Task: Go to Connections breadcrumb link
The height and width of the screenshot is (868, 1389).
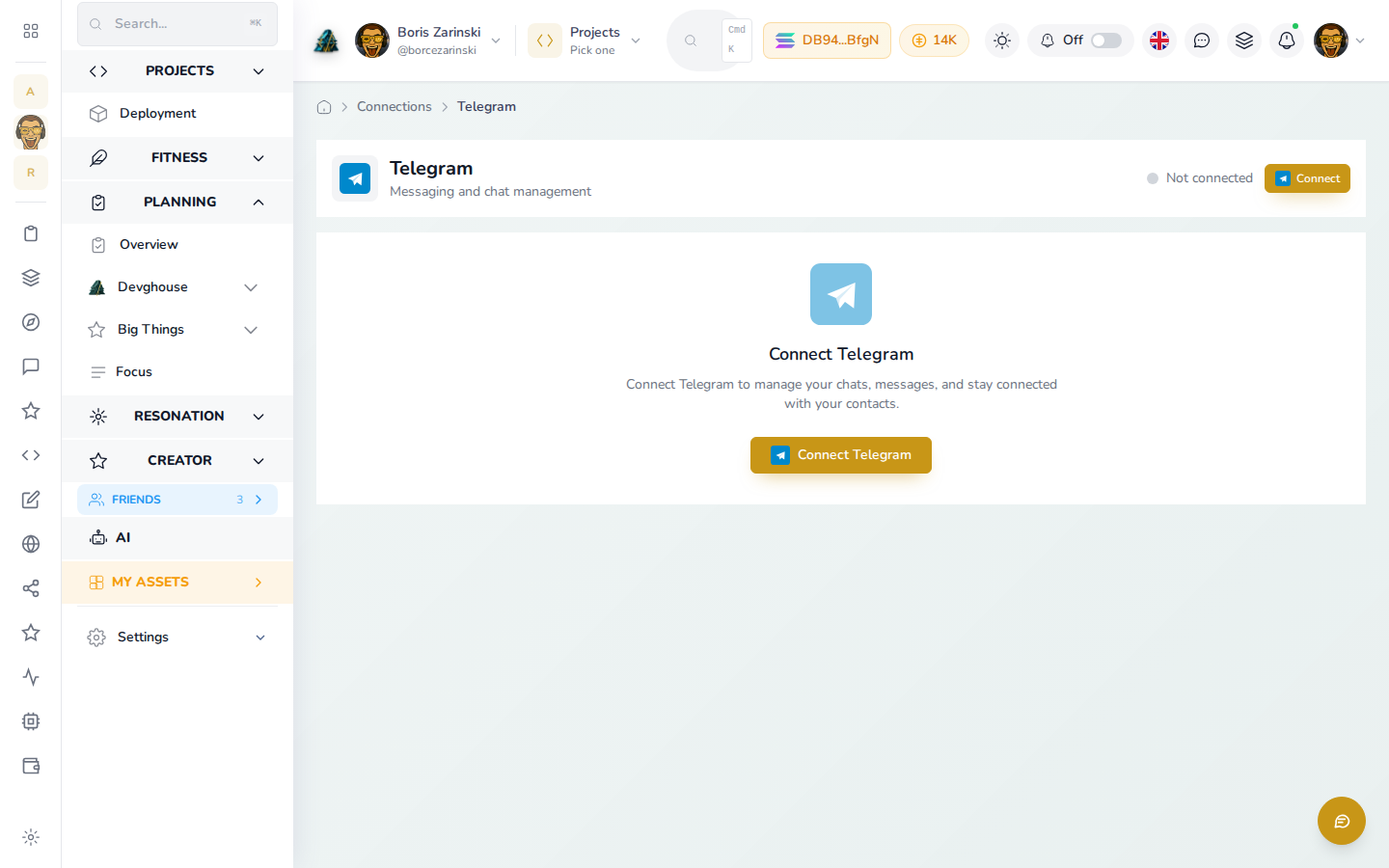Action: click(395, 107)
